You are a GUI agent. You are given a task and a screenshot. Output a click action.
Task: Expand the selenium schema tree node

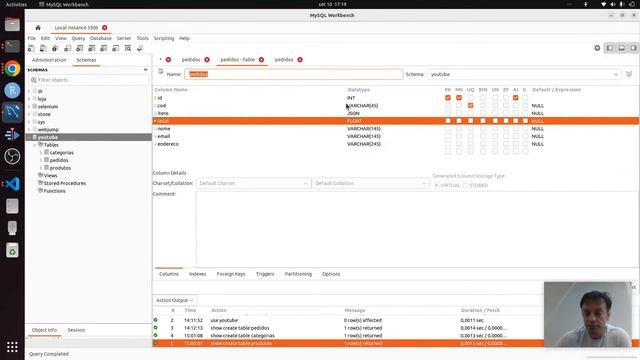tap(29, 107)
